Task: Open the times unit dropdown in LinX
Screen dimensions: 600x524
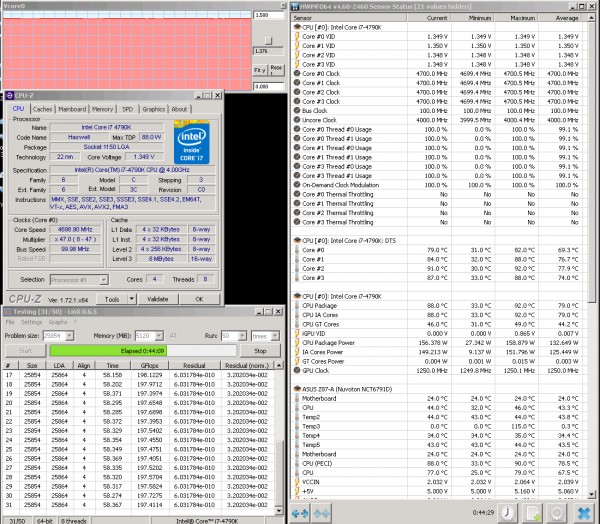Action: tap(275, 336)
